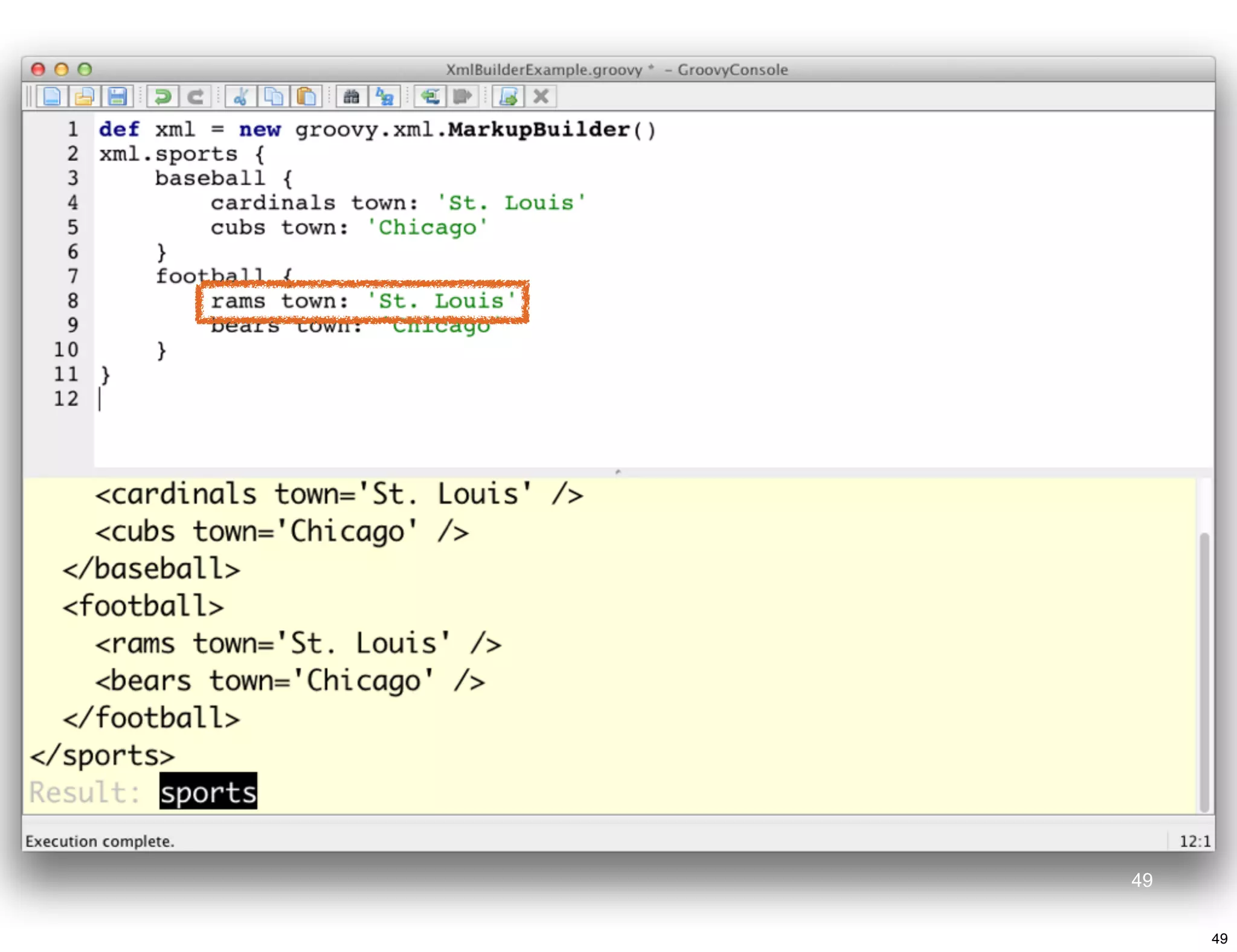Go to next history entry icon
This screenshot has width=1237, height=952.
click(463, 97)
